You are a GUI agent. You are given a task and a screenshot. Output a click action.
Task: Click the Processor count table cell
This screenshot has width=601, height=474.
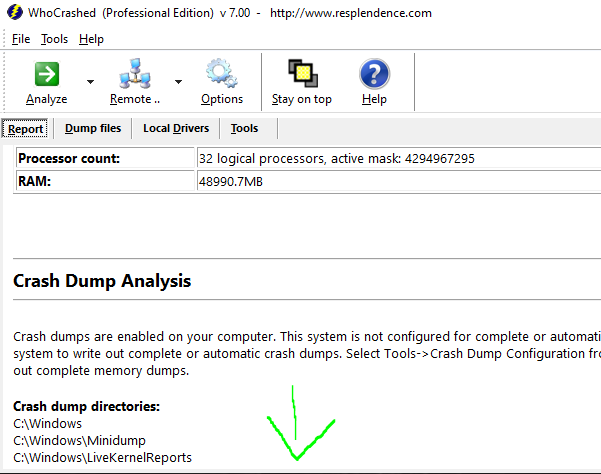(105, 159)
